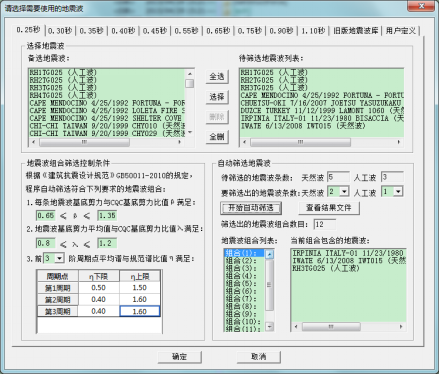Switch to the 用户定义 tab
Screen dimensions: 439x375
pyautogui.click(x=401, y=31)
